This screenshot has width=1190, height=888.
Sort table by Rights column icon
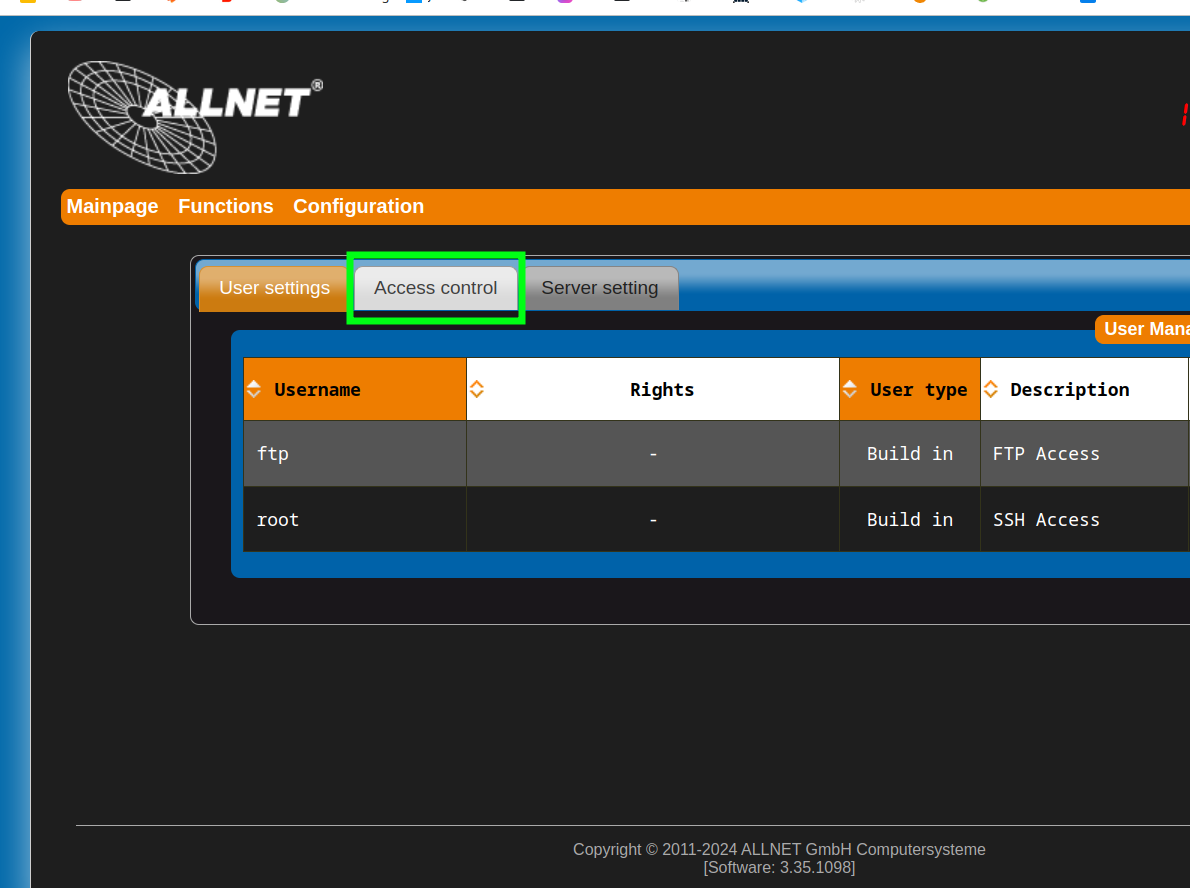pyautogui.click(x=477, y=389)
